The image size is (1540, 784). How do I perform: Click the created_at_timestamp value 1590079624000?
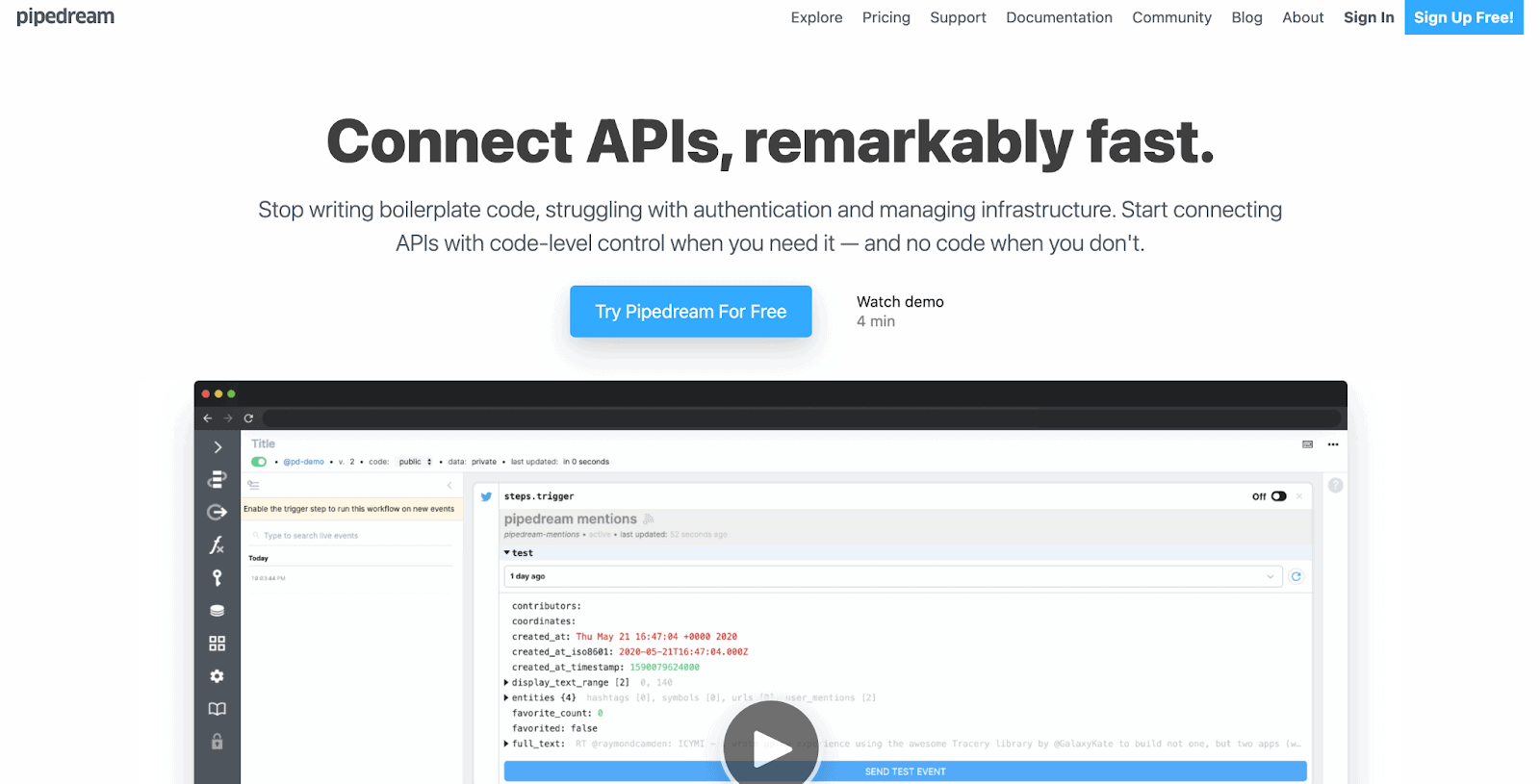pyautogui.click(x=664, y=668)
